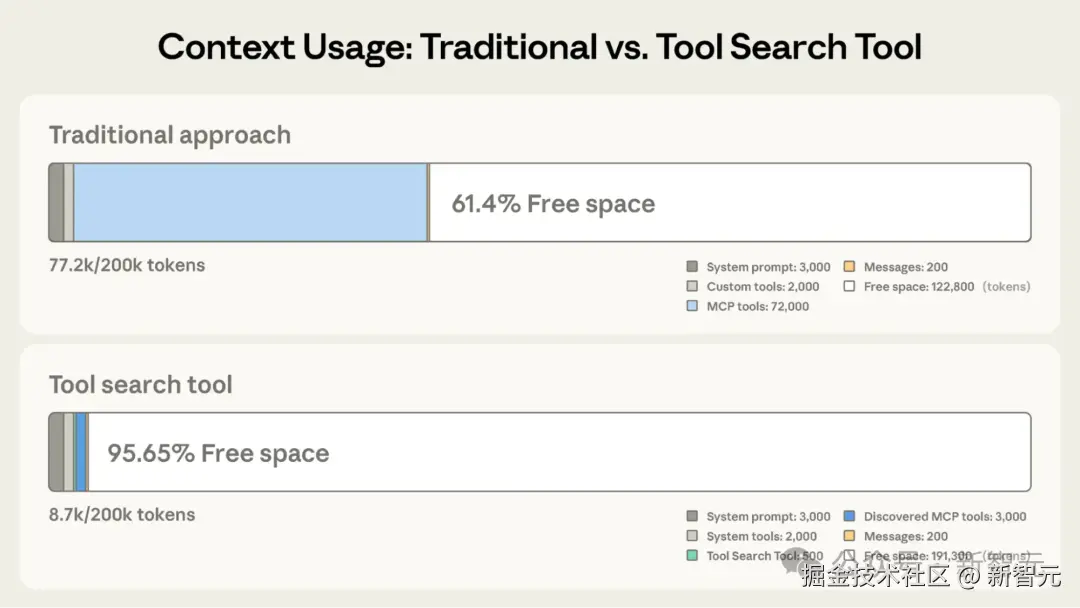Click the green Tool Search Tool swatch

click(x=692, y=556)
